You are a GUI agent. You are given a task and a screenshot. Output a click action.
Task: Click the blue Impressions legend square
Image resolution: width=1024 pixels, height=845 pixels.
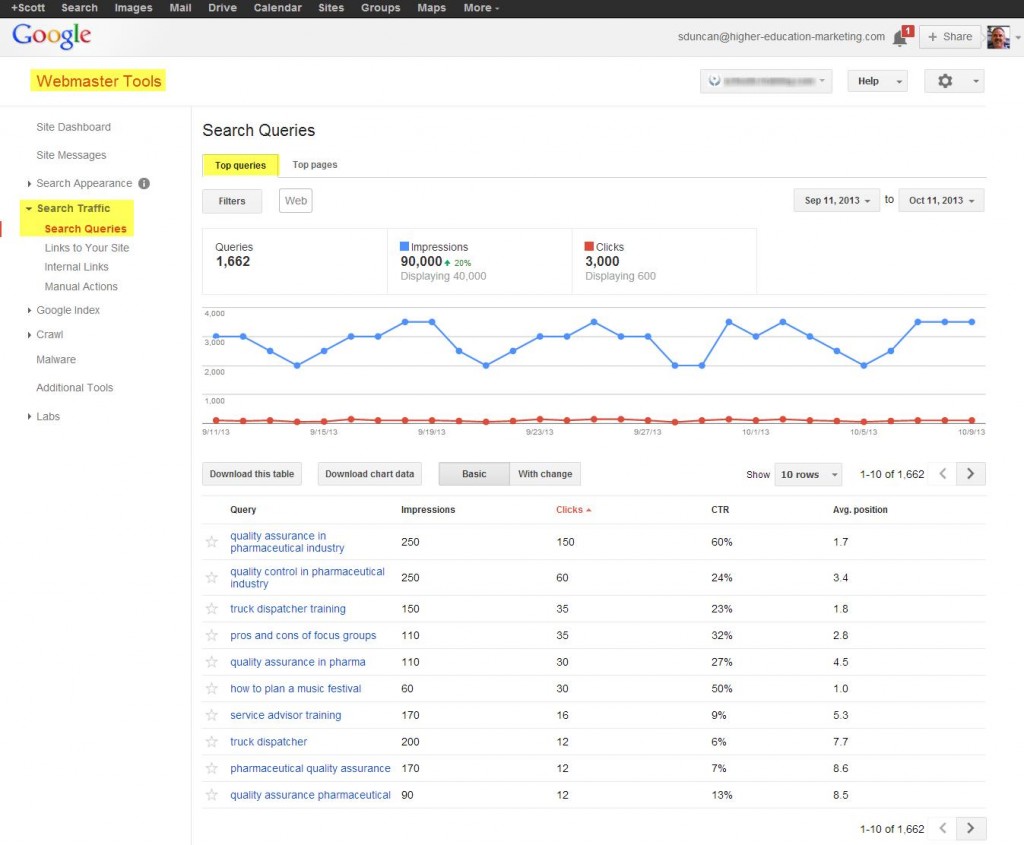click(x=404, y=246)
